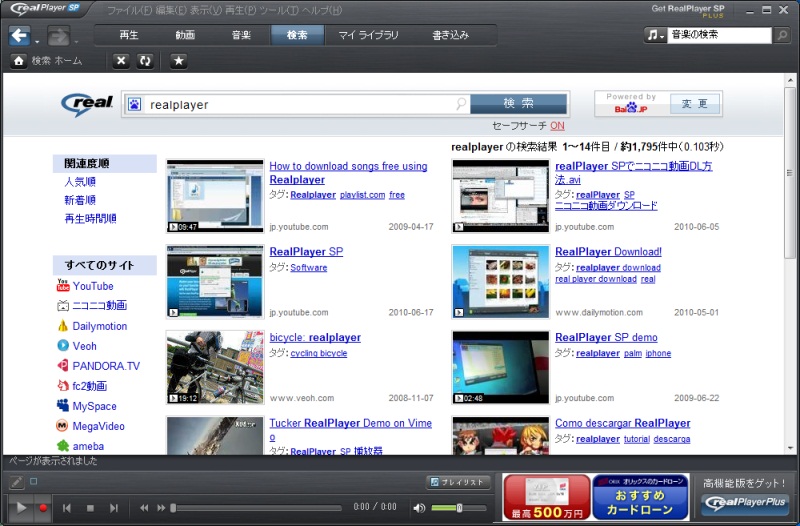Image resolution: width=800 pixels, height=526 pixels.
Task: Click the magnifier button beside 音楽の検索
Action: click(x=781, y=35)
